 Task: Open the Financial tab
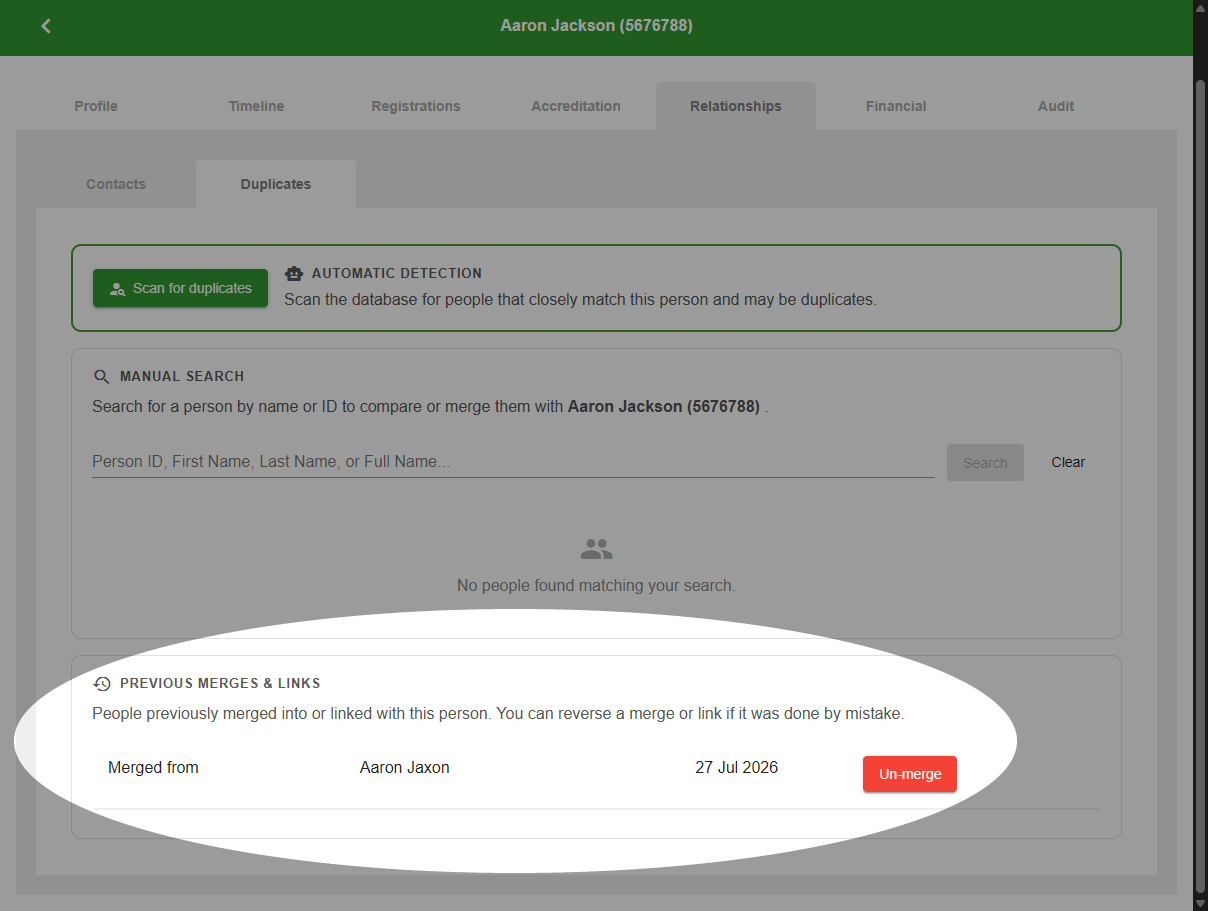pos(896,106)
